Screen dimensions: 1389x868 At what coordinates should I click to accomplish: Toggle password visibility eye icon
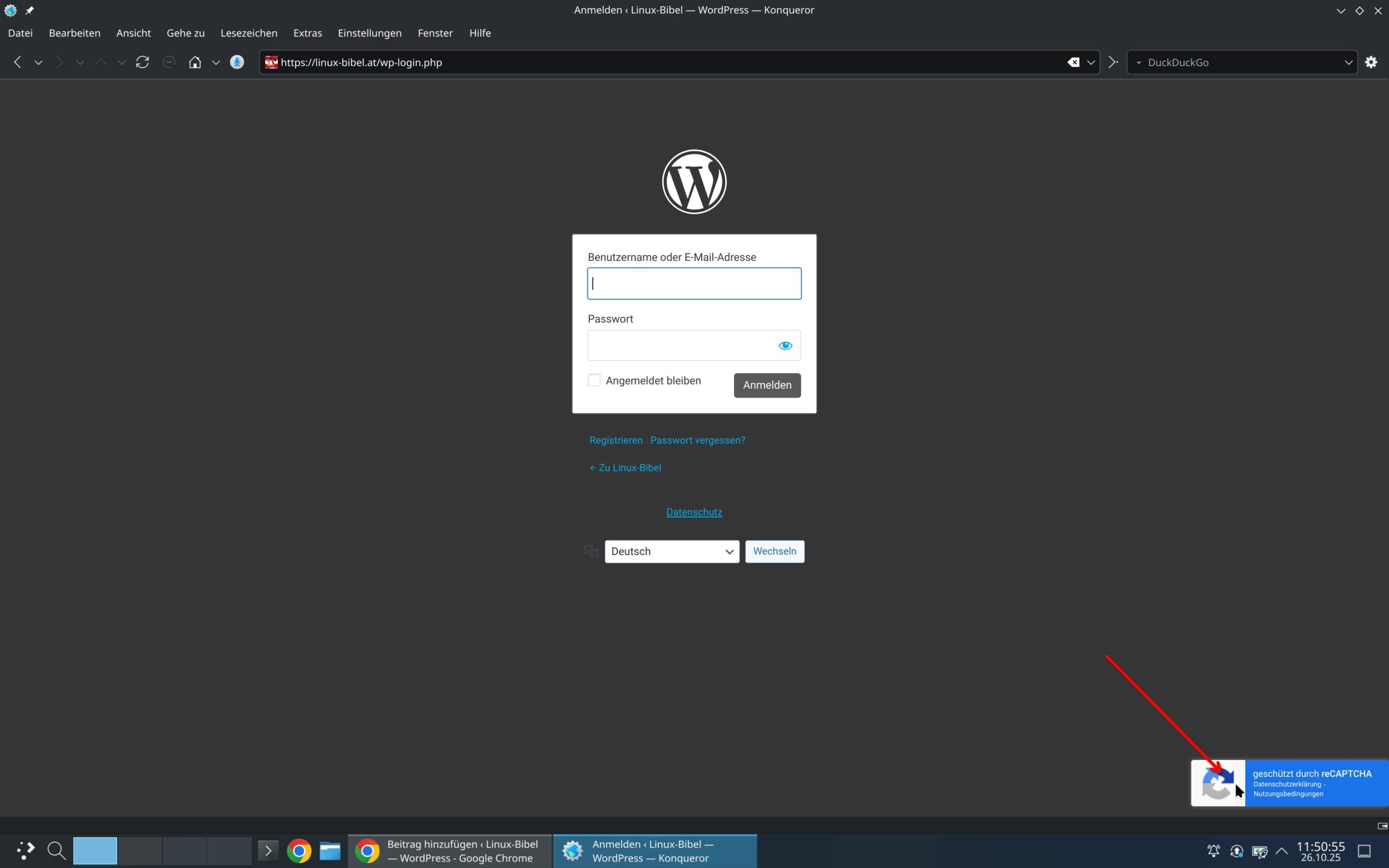point(785,345)
